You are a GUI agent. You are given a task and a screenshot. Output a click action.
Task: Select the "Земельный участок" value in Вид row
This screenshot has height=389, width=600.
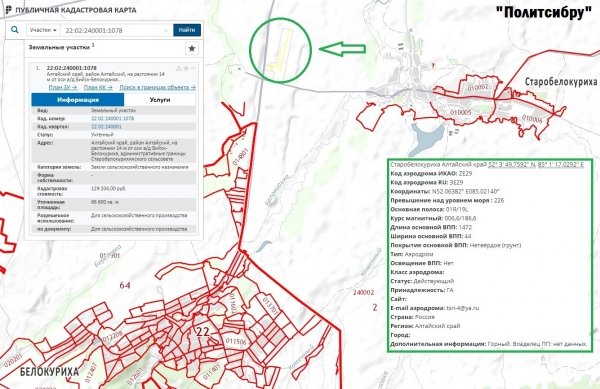(113, 110)
